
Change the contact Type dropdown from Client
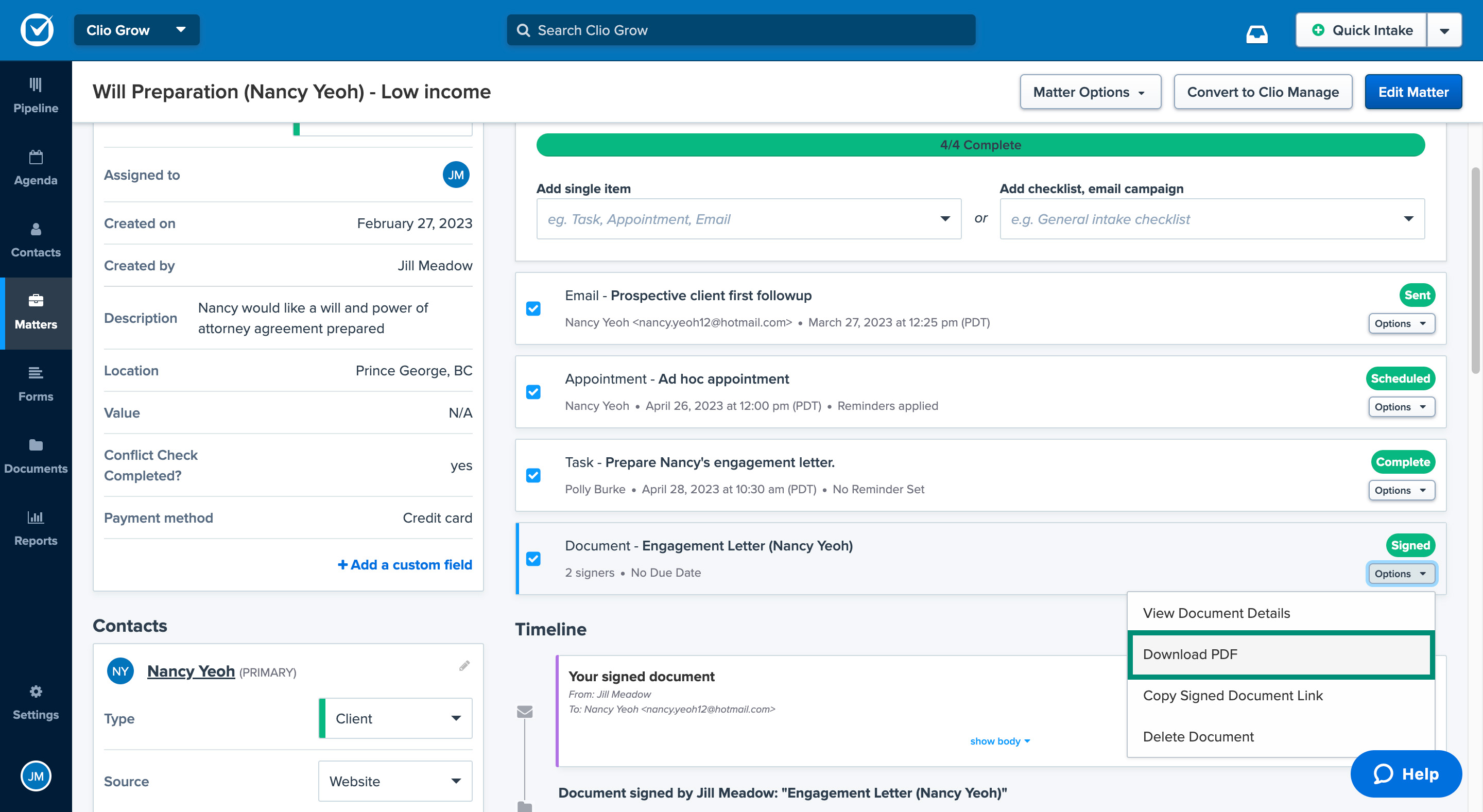(x=395, y=718)
